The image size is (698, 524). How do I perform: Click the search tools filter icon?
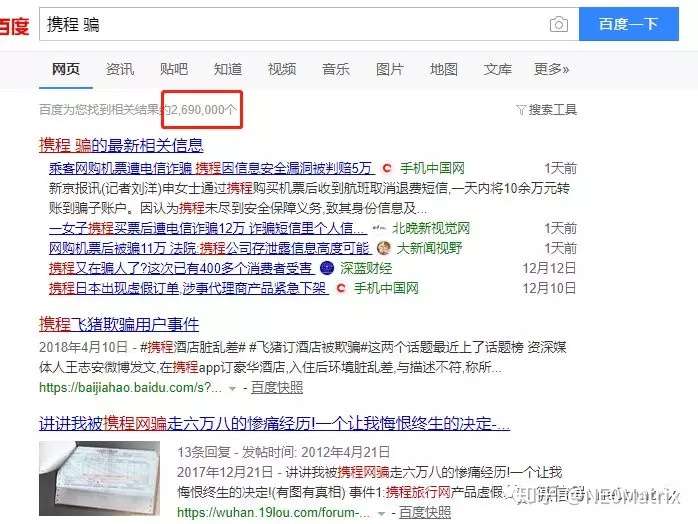[521, 110]
